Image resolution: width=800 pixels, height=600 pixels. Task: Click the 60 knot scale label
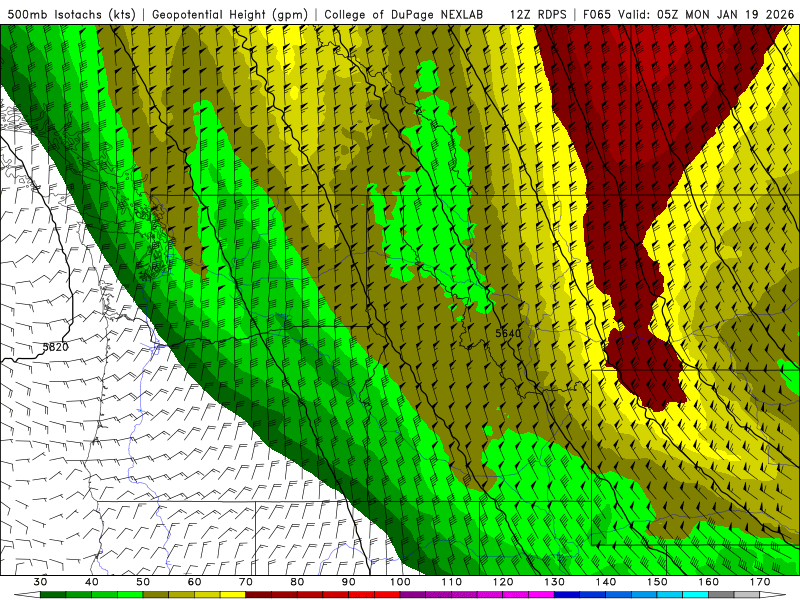click(194, 582)
